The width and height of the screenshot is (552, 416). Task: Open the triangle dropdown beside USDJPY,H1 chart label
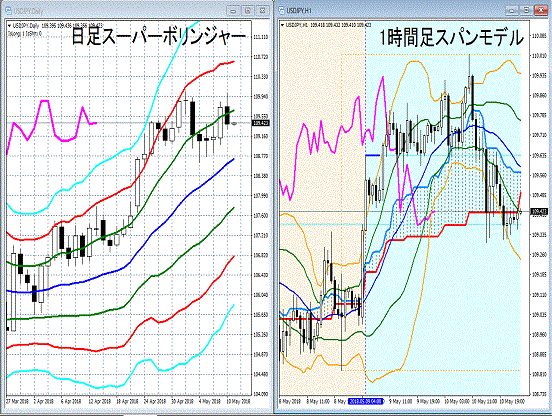pos(282,25)
